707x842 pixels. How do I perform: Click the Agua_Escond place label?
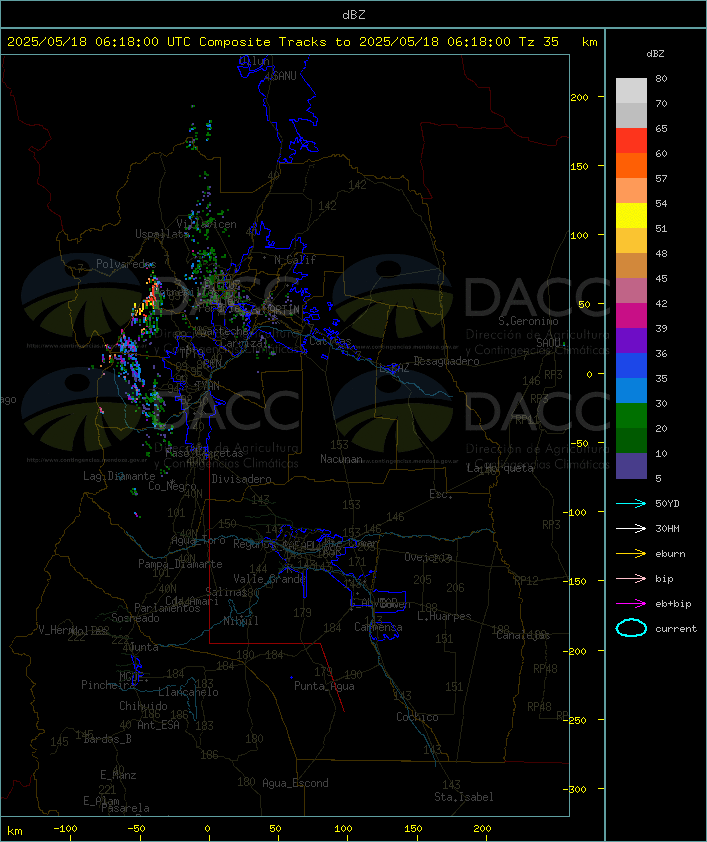pos(295,783)
